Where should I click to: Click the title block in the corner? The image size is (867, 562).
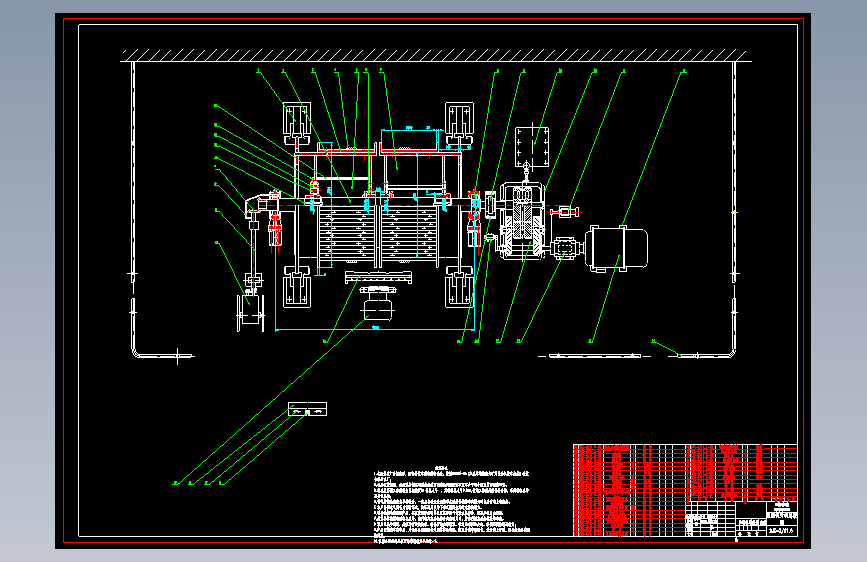pyautogui.click(x=741, y=518)
